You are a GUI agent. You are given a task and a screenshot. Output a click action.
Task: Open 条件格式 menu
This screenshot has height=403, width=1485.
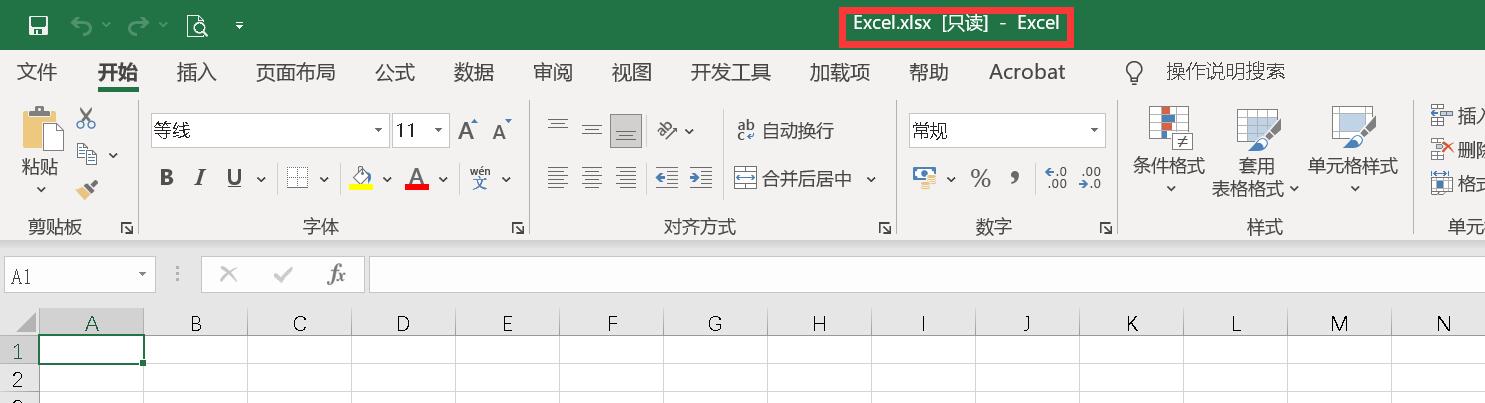pyautogui.click(x=1169, y=150)
